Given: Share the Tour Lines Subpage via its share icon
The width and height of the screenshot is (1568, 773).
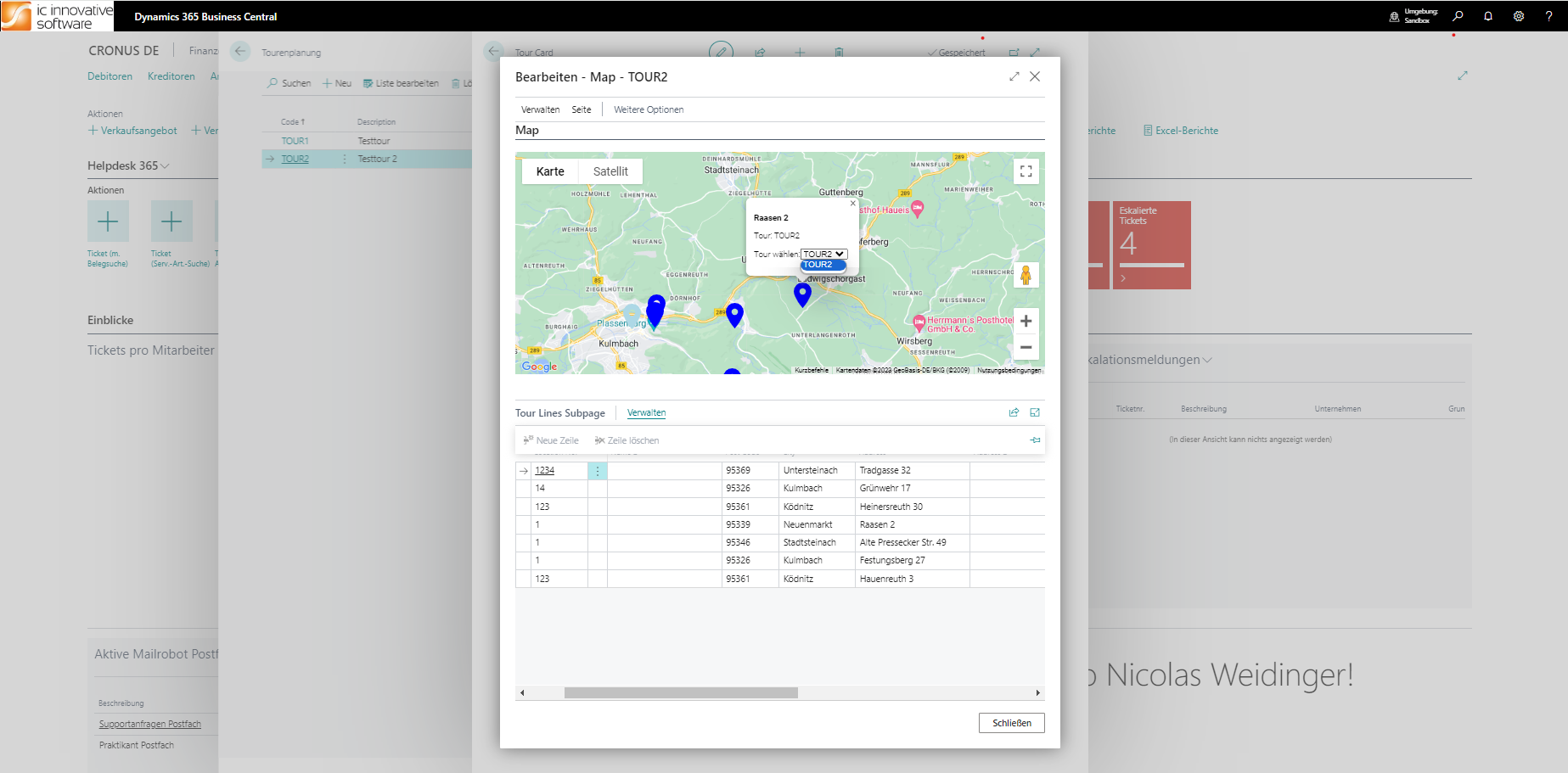Looking at the screenshot, I should coord(1014,412).
